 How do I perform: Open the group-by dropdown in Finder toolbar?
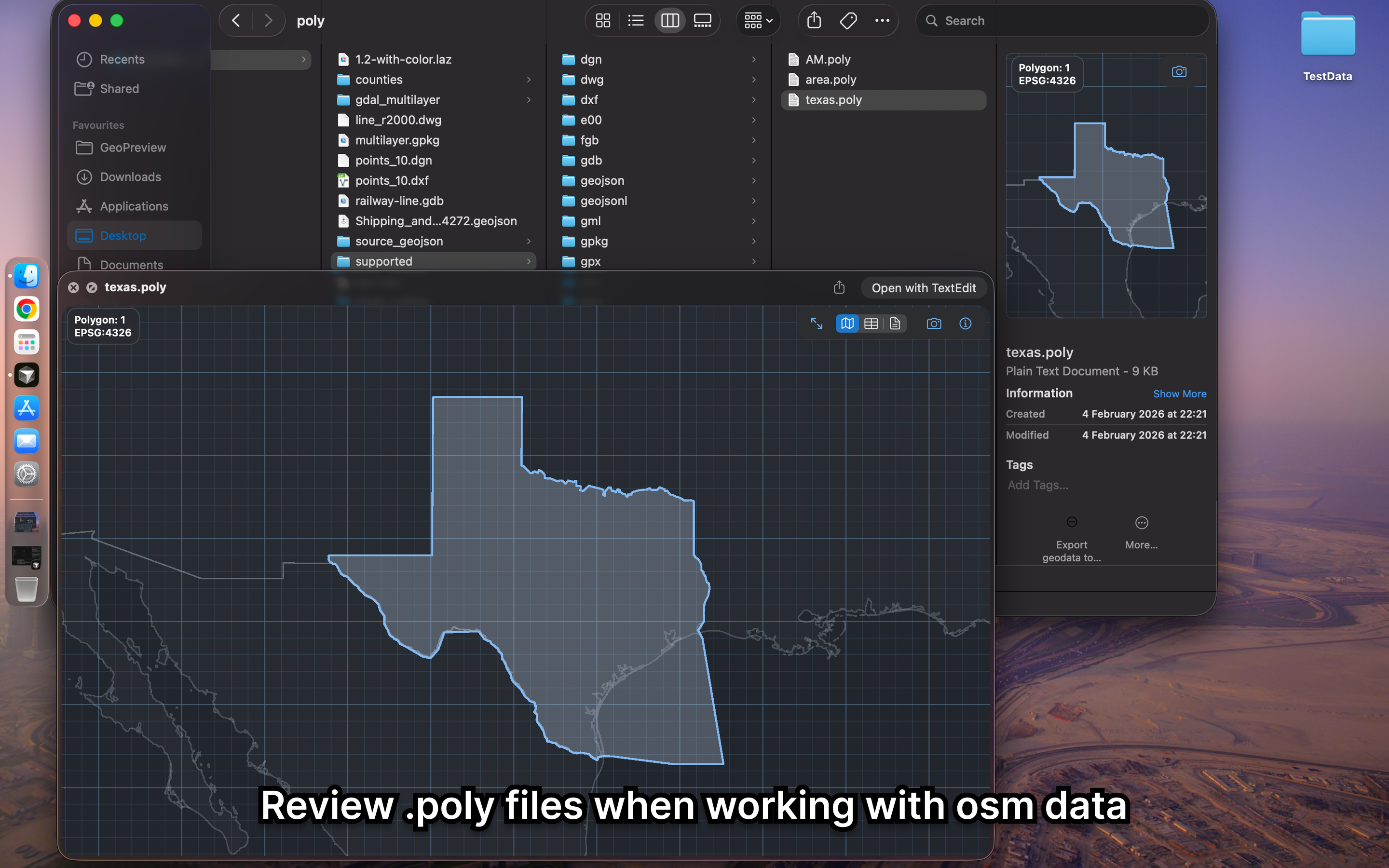point(758,21)
